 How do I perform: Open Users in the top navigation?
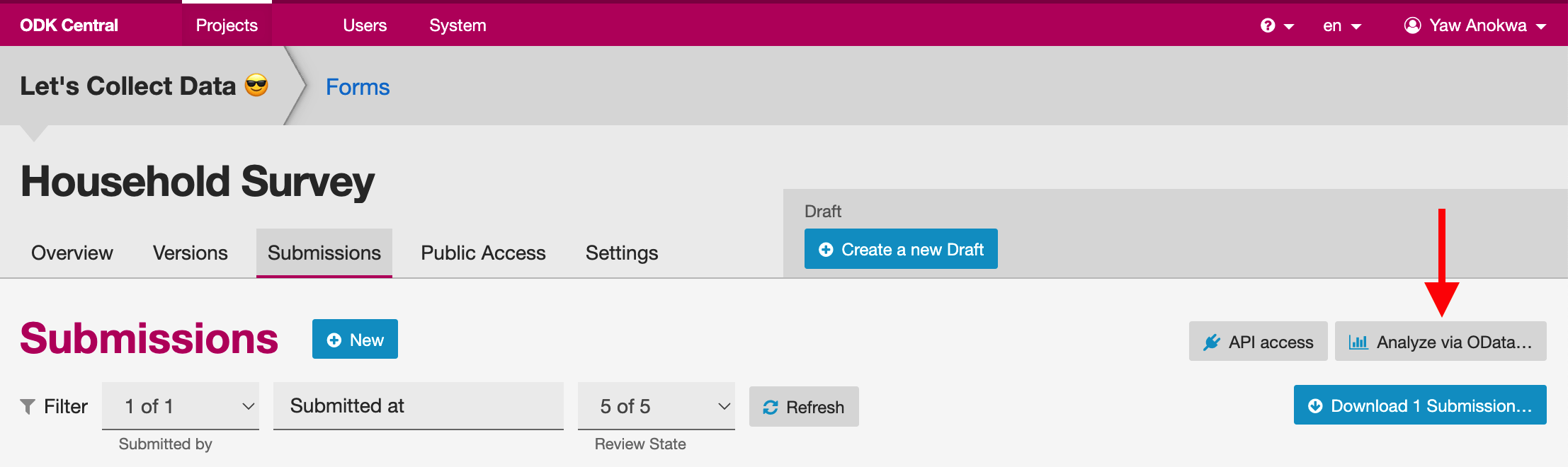pyautogui.click(x=365, y=25)
